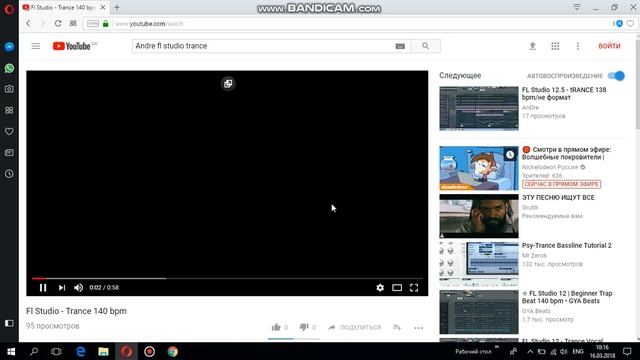Switch to theater mode
Viewport: 640px width, 360px height.
click(x=397, y=288)
